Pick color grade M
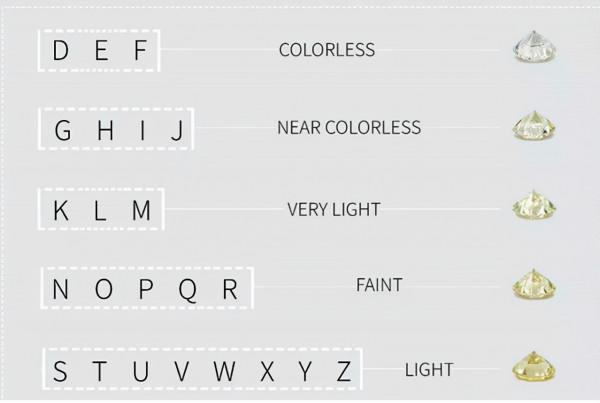Image resolution: width=600 pixels, height=403 pixels. tap(140, 211)
